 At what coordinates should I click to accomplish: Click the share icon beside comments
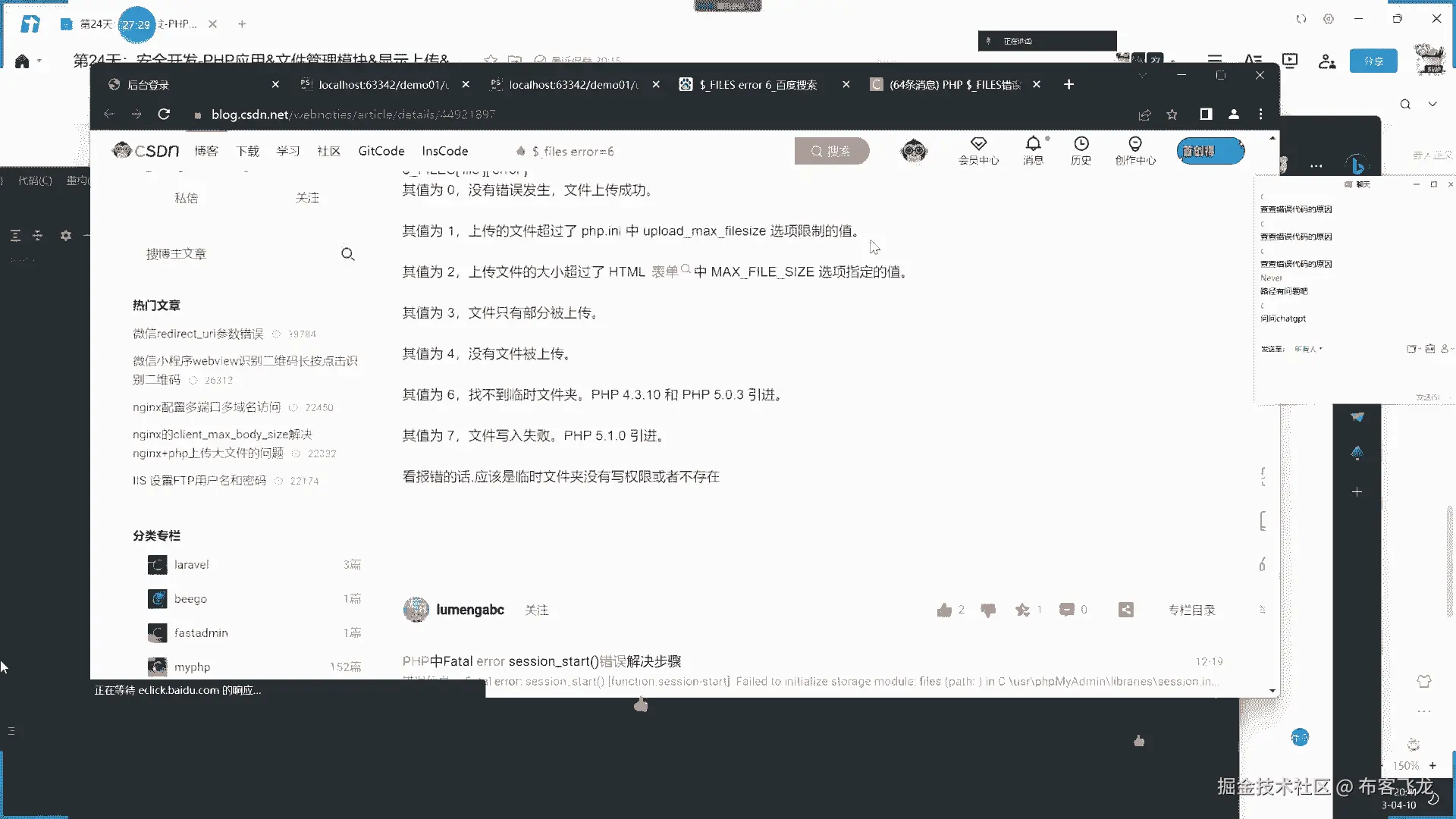tap(1126, 610)
